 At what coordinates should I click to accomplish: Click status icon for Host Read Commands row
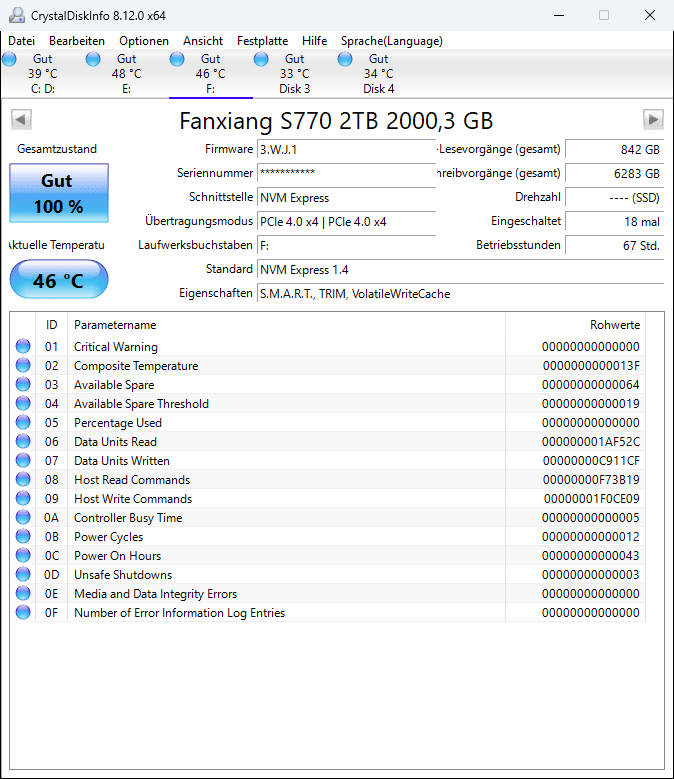click(23, 479)
